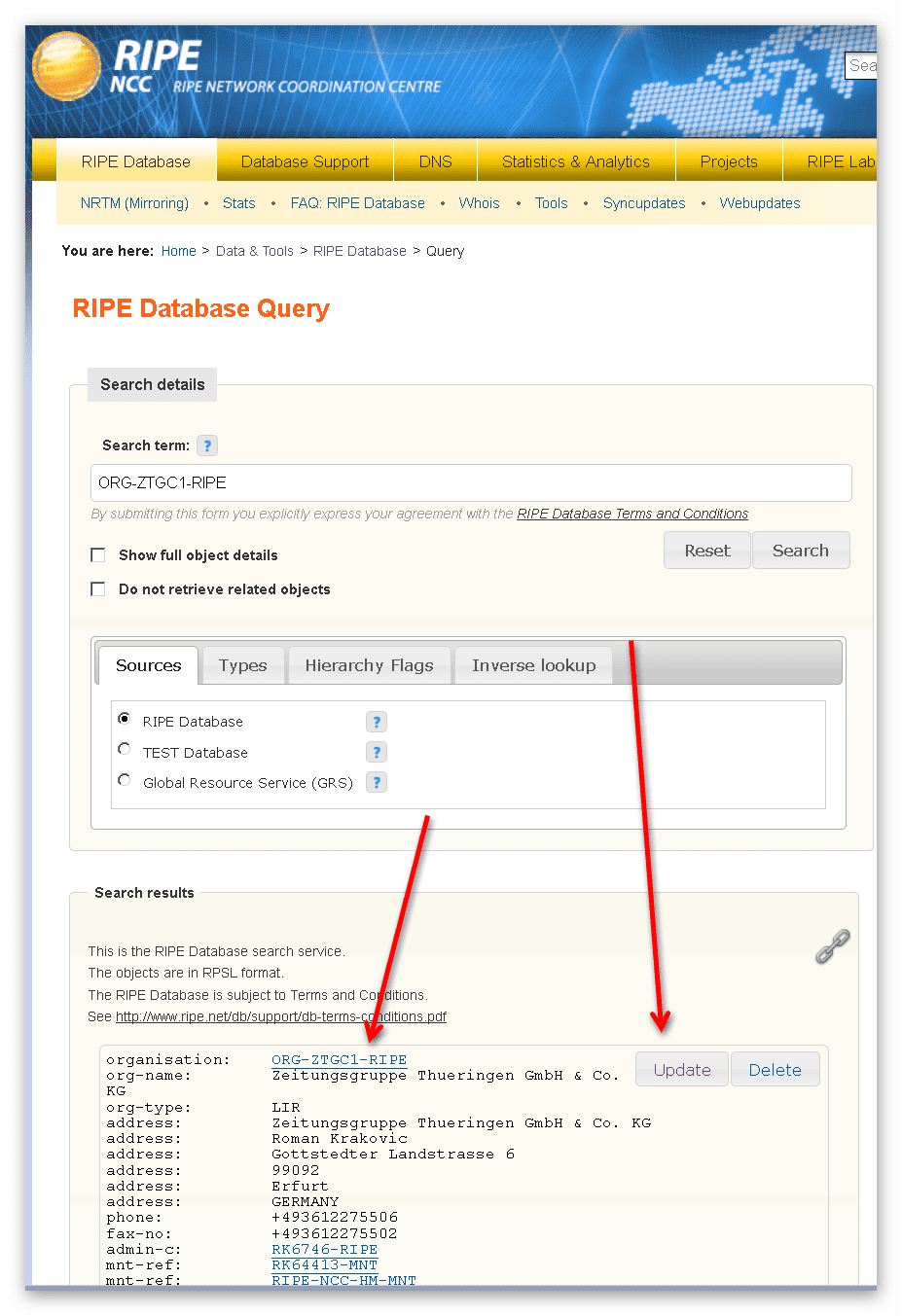Open FAQ: RIPE Database link
The image size is (902, 1316).
pos(358,203)
